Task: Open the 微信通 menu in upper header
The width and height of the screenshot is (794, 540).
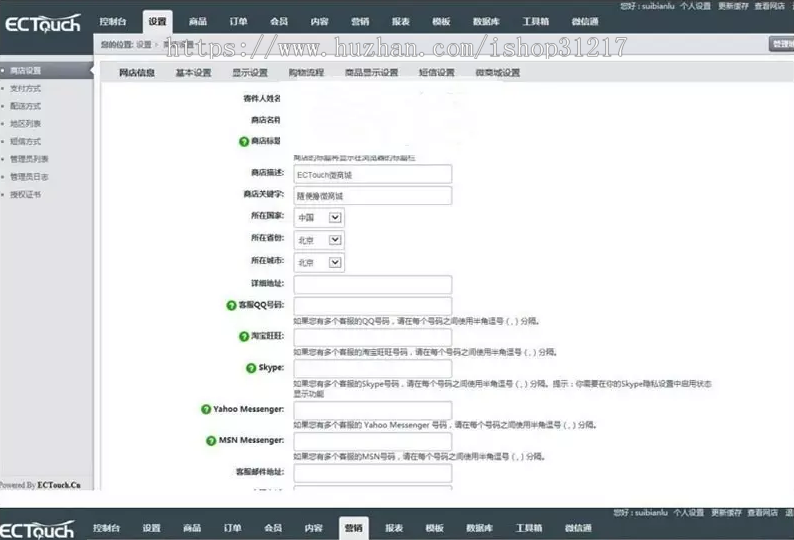Action: [585, 22]
